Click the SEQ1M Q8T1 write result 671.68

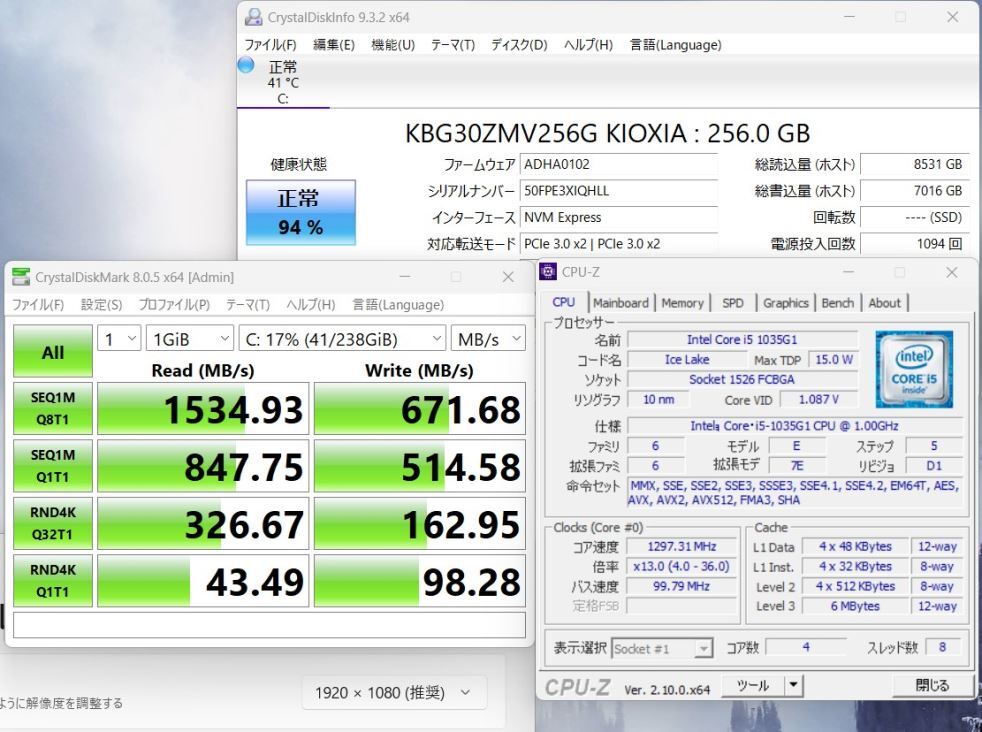point(420,408)
